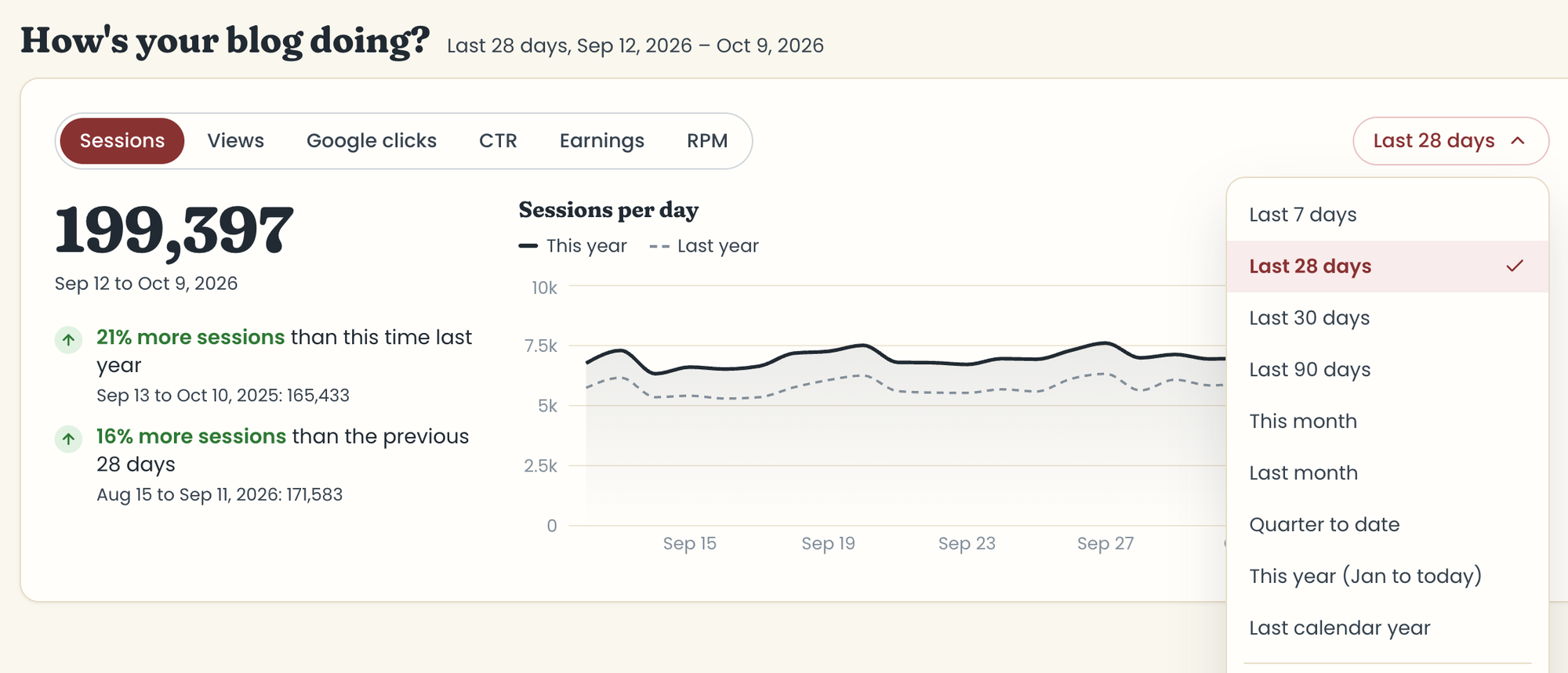Select This year (Jan to today) option
1568x673 pixels.
tap(1388, 577)
